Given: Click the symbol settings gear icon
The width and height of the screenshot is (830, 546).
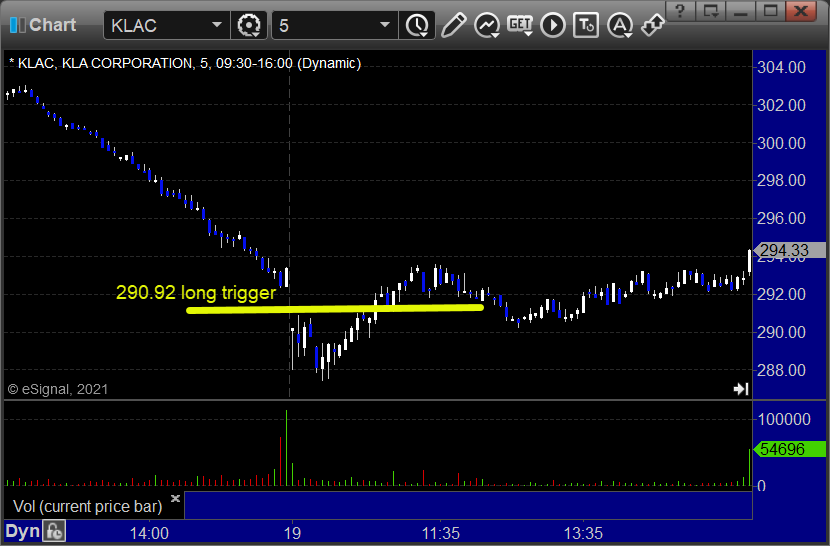Looking at the screenshot, I should [248, 25].
